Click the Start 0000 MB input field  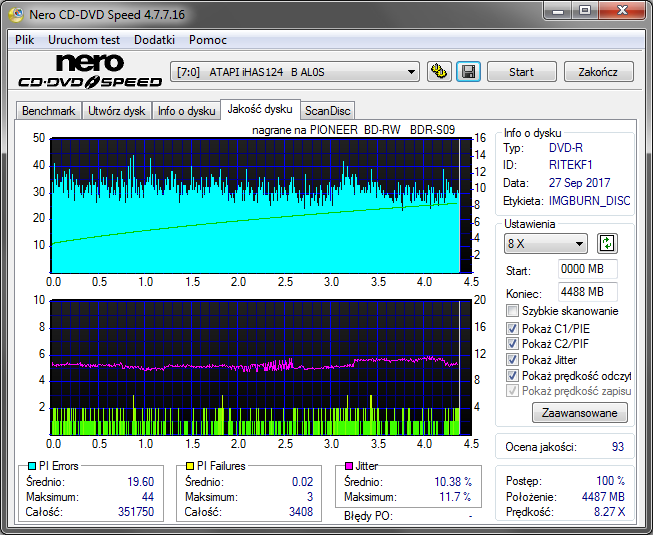(x=588, y=269)
